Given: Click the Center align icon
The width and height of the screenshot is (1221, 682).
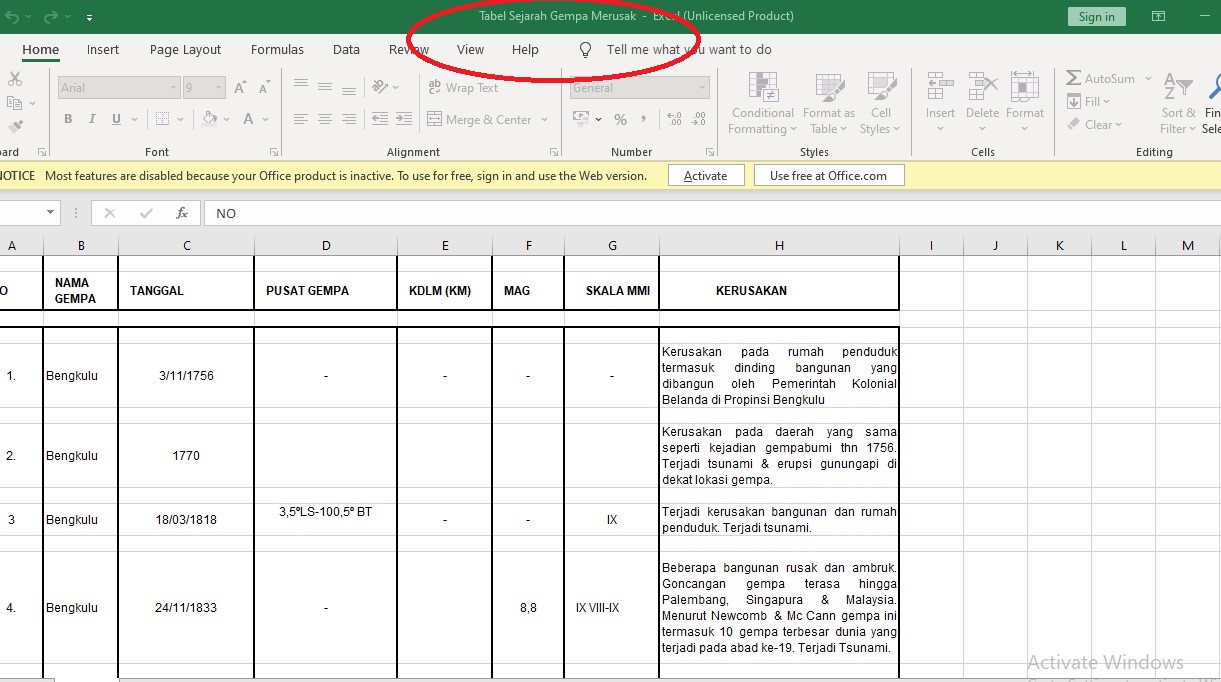Looking at the screenshot, I should (325, 119).
